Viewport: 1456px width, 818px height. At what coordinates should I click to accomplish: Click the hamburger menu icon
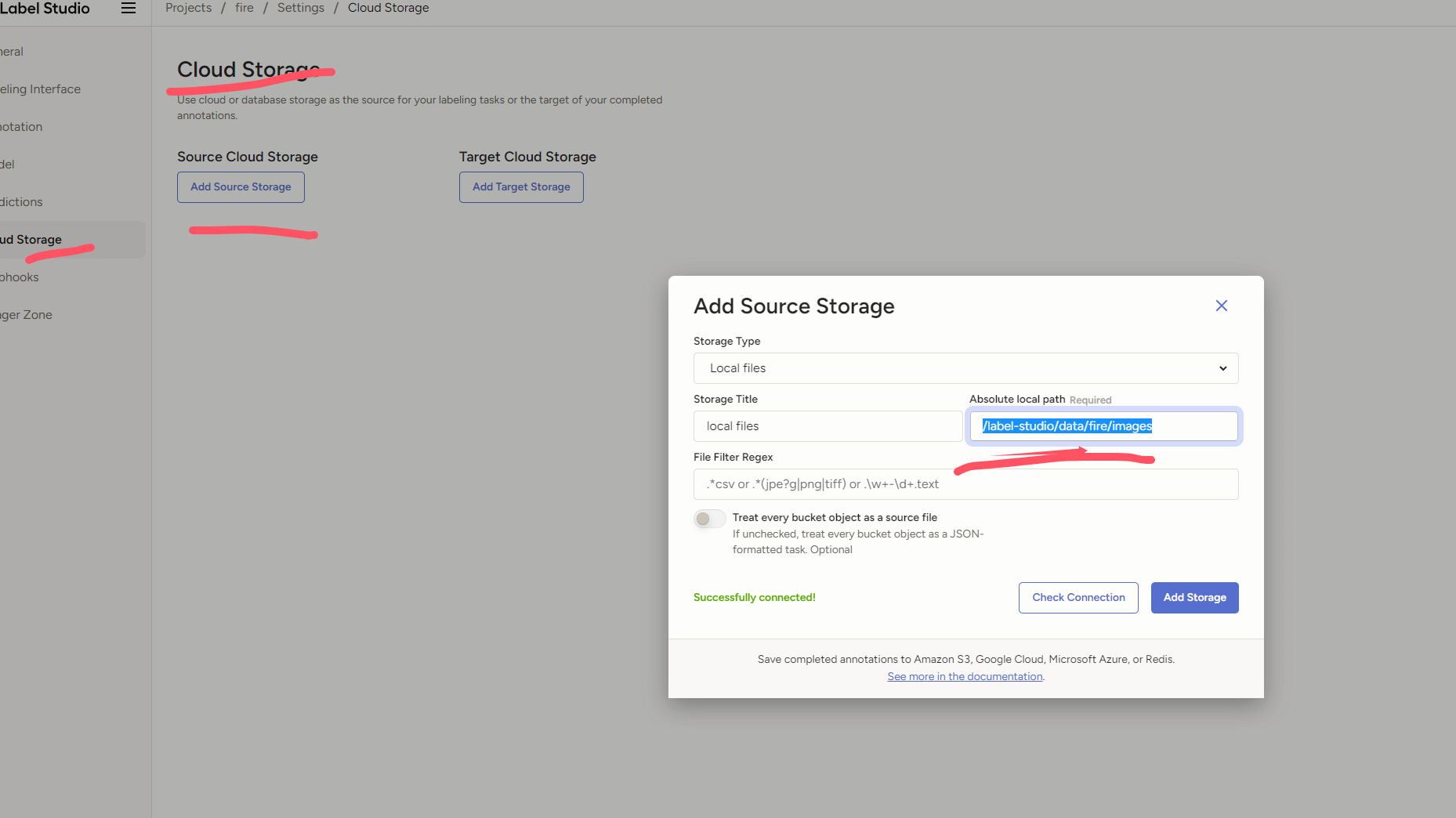[129, 8]
